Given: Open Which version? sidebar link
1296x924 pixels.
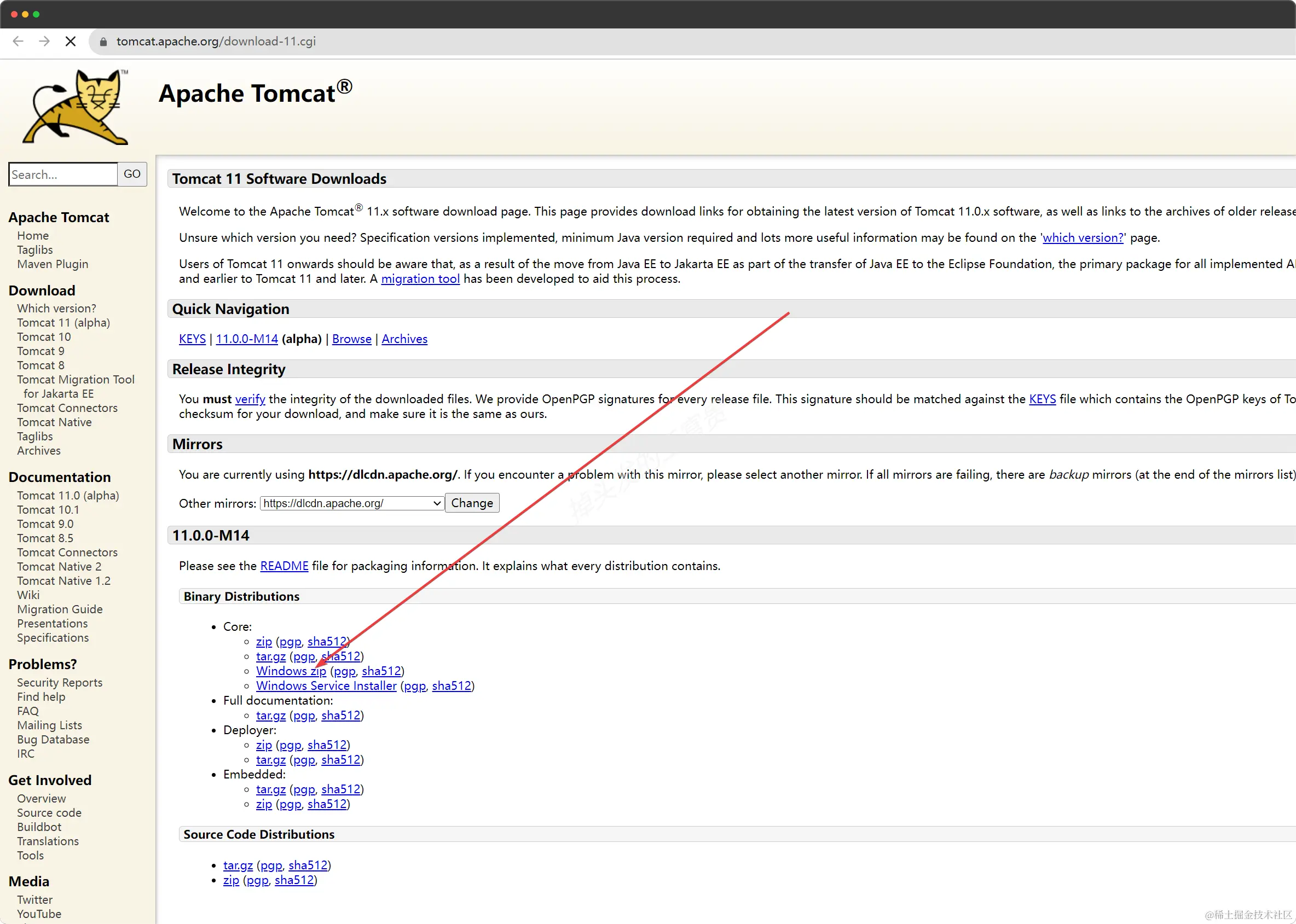Looking at the screenshot, I should 56,309.
